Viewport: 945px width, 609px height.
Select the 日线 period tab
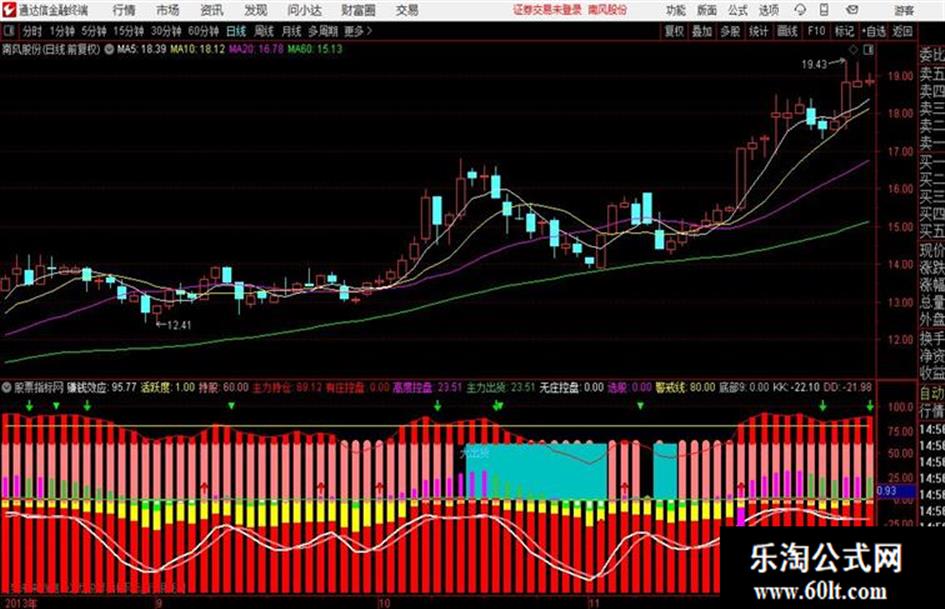click(236, 31)
